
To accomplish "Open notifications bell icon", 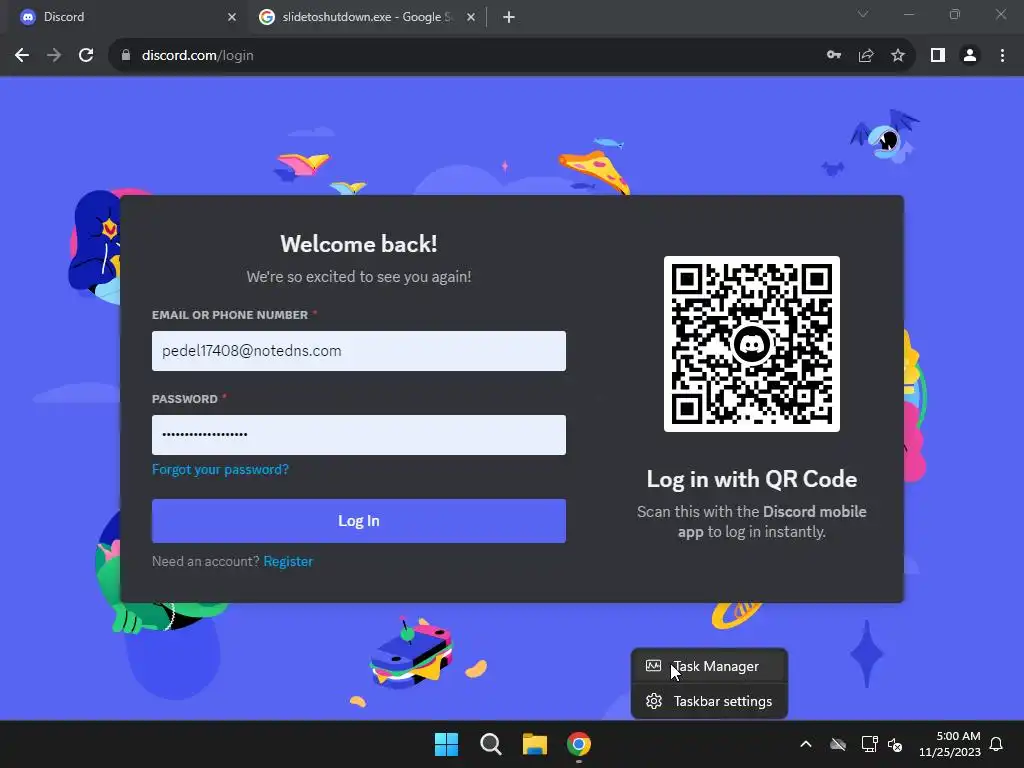I will [x=996, y=744].
